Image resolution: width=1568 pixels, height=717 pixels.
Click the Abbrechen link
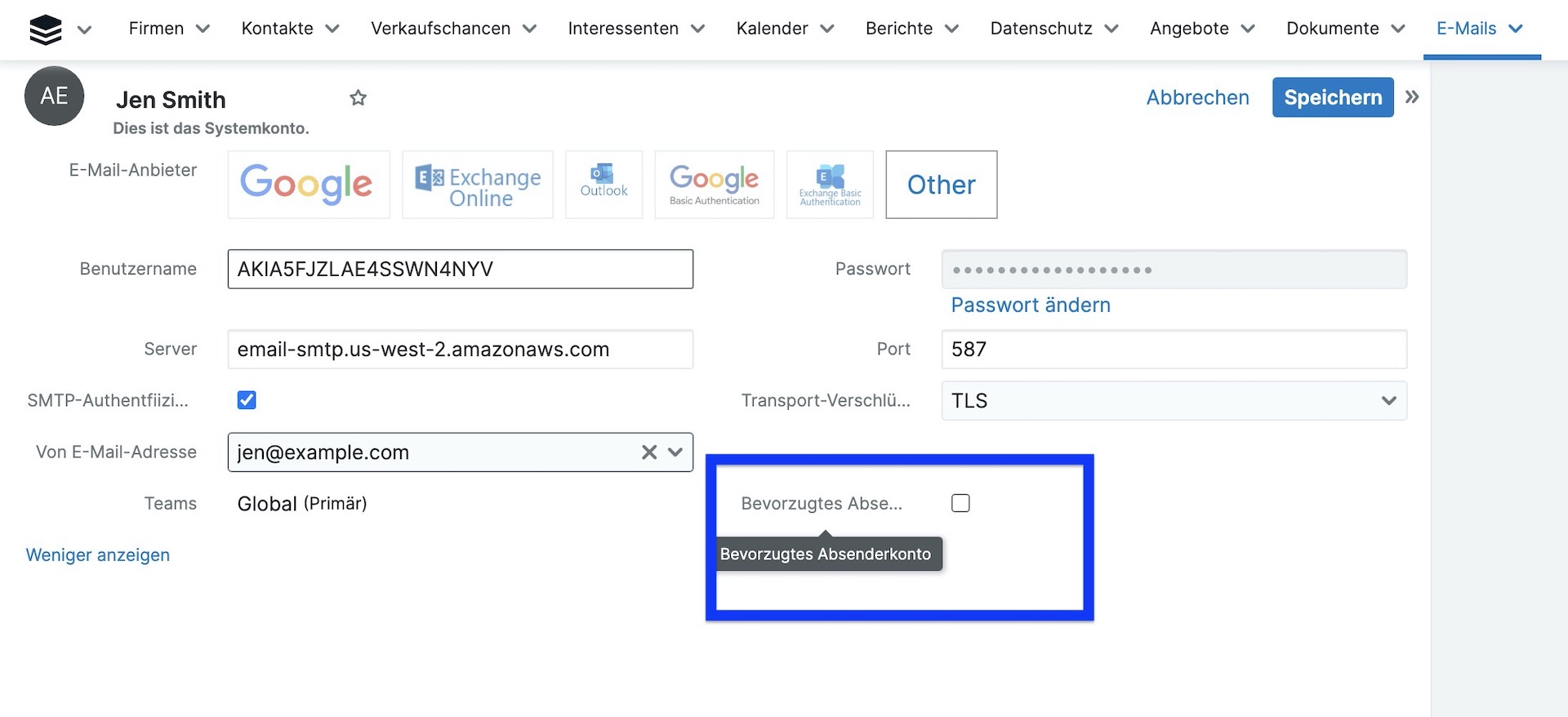(1197, 97)
